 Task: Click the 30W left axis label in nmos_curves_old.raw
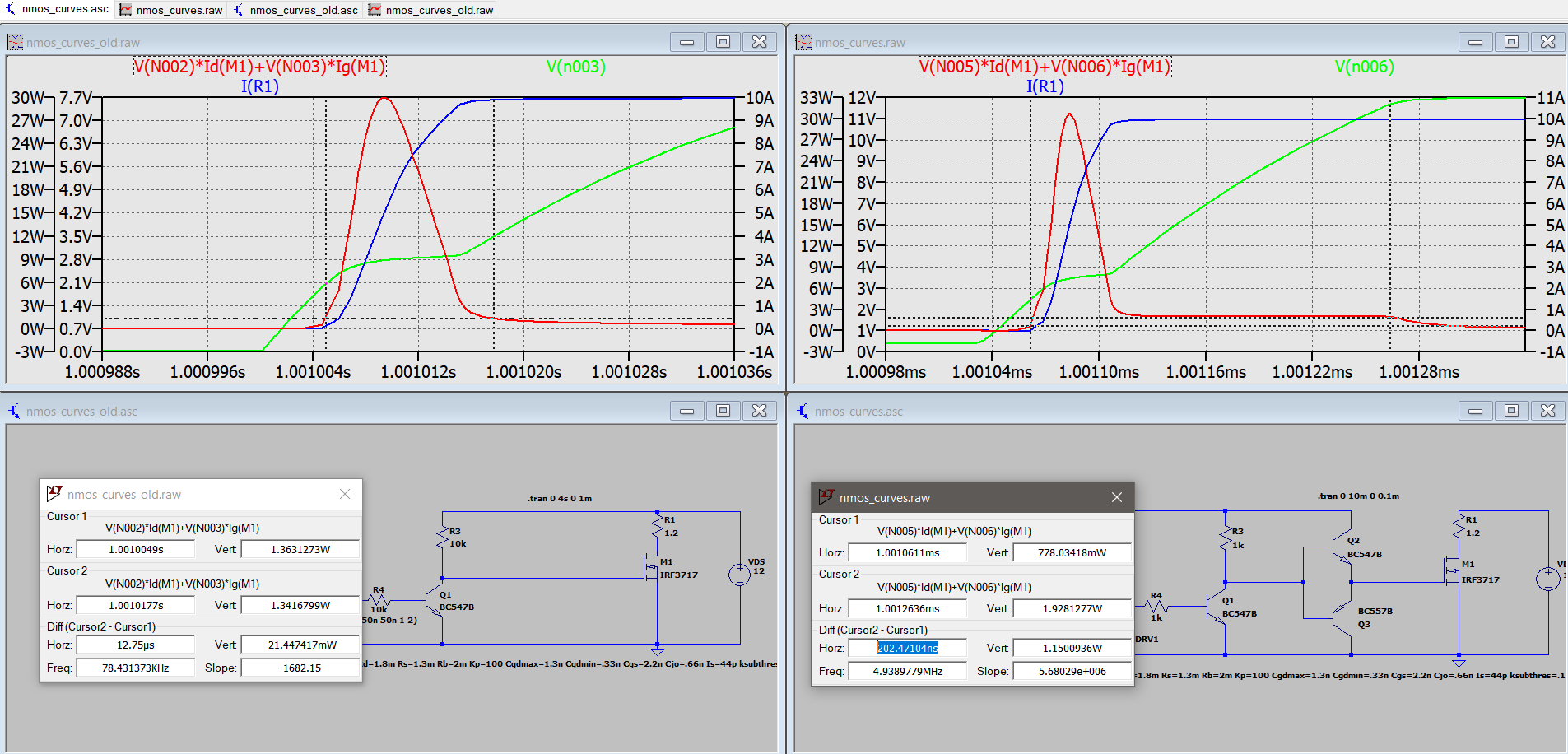coord(28,98)
